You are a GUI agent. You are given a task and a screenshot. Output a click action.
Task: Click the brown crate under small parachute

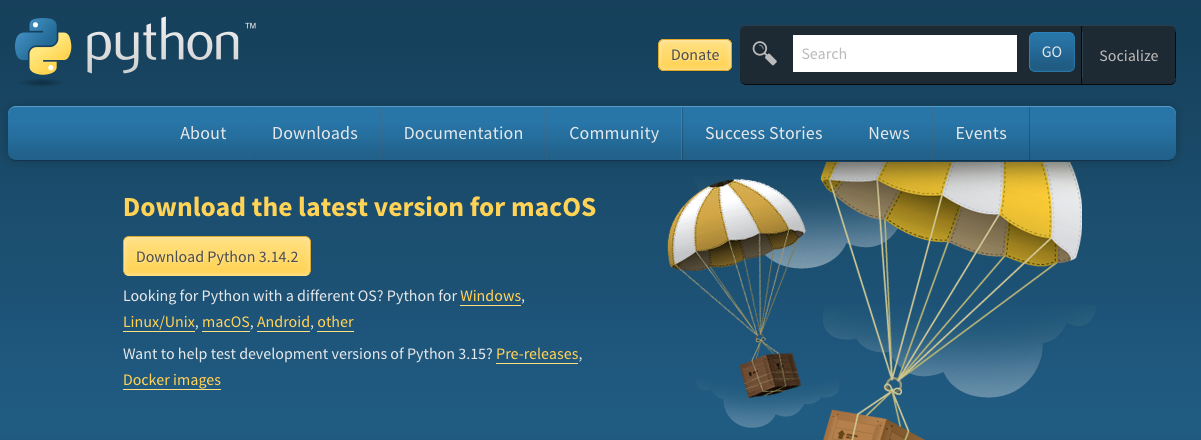pos(770,375)
